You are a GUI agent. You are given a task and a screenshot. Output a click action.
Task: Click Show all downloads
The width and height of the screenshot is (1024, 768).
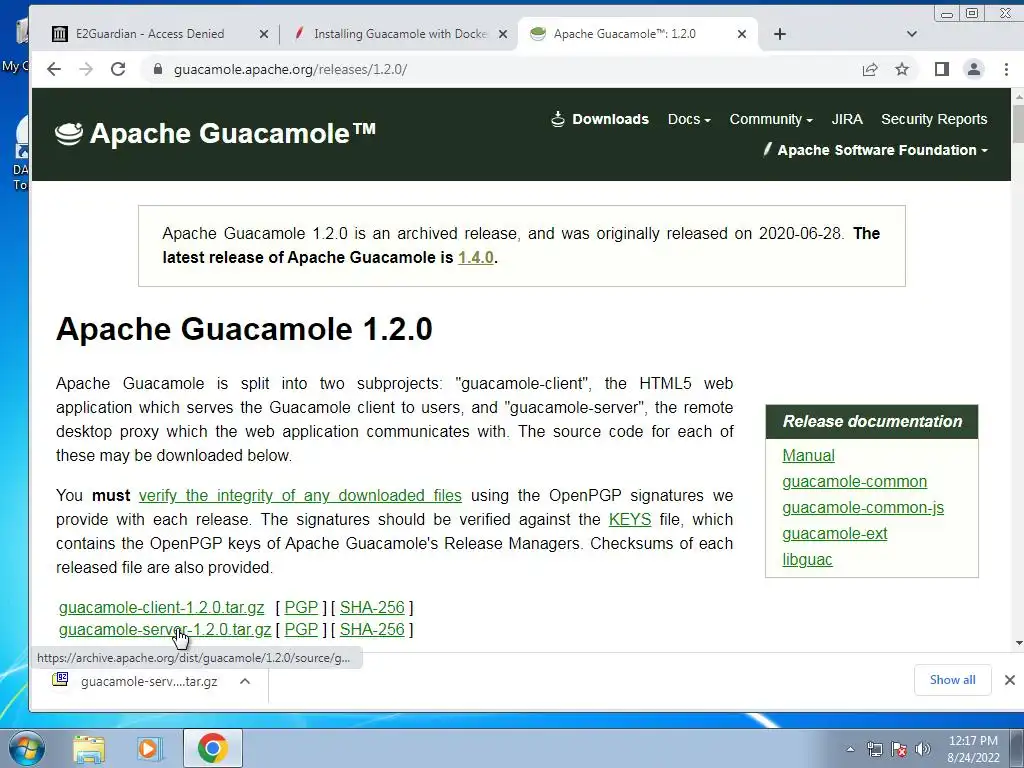[x=953, y=680]
